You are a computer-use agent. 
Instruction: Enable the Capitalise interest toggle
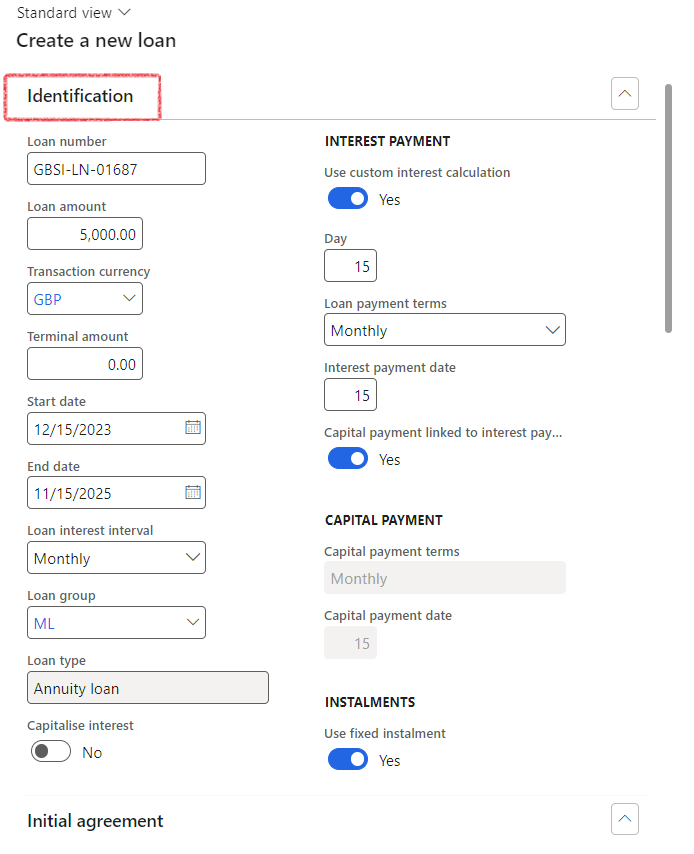pyautogui.click(x=51, y=752)
